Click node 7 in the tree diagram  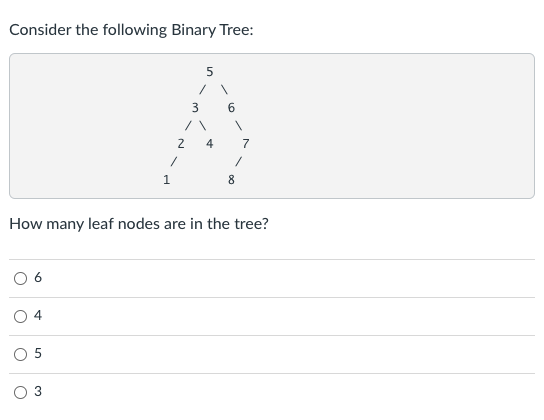pyautogui.click(x=246, y=144)
